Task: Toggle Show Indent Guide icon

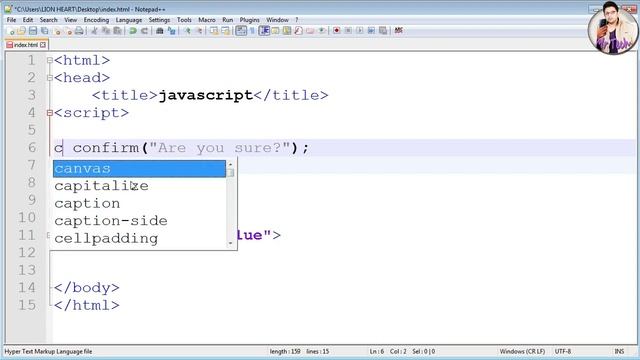Action: pos(264,31)
